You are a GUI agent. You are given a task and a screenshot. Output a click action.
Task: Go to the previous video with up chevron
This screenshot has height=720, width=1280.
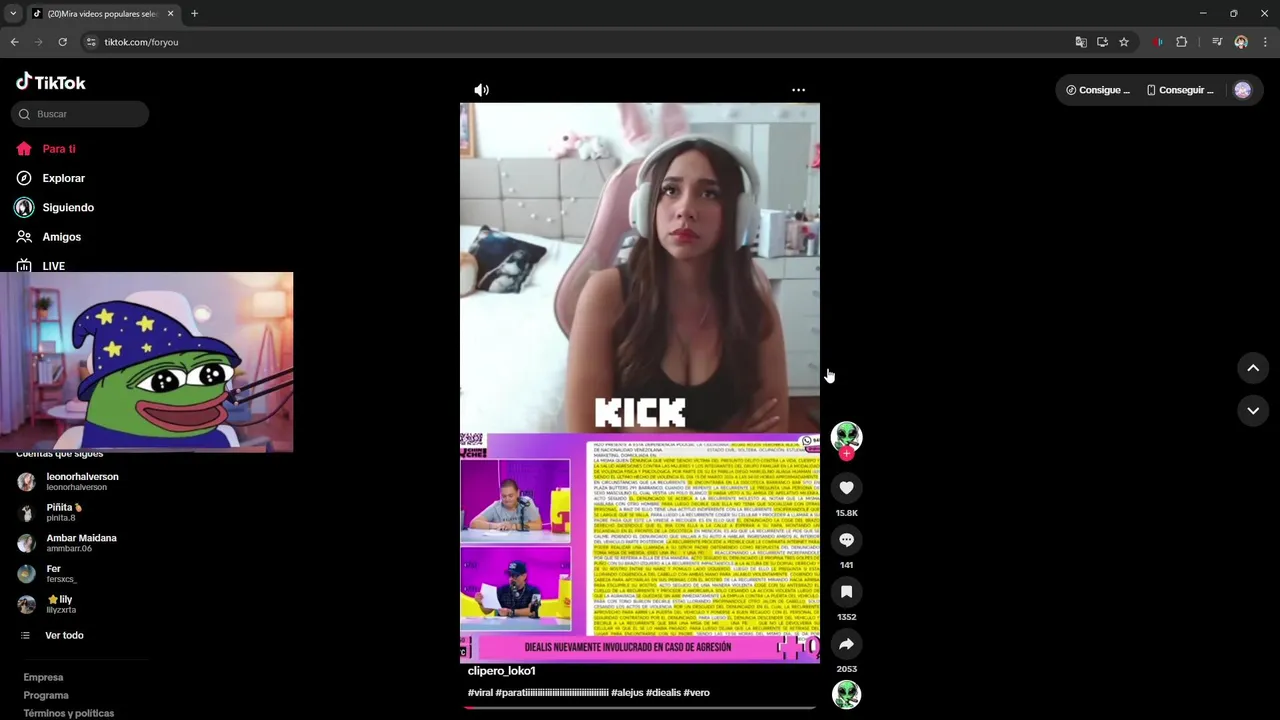point(1253,368)
